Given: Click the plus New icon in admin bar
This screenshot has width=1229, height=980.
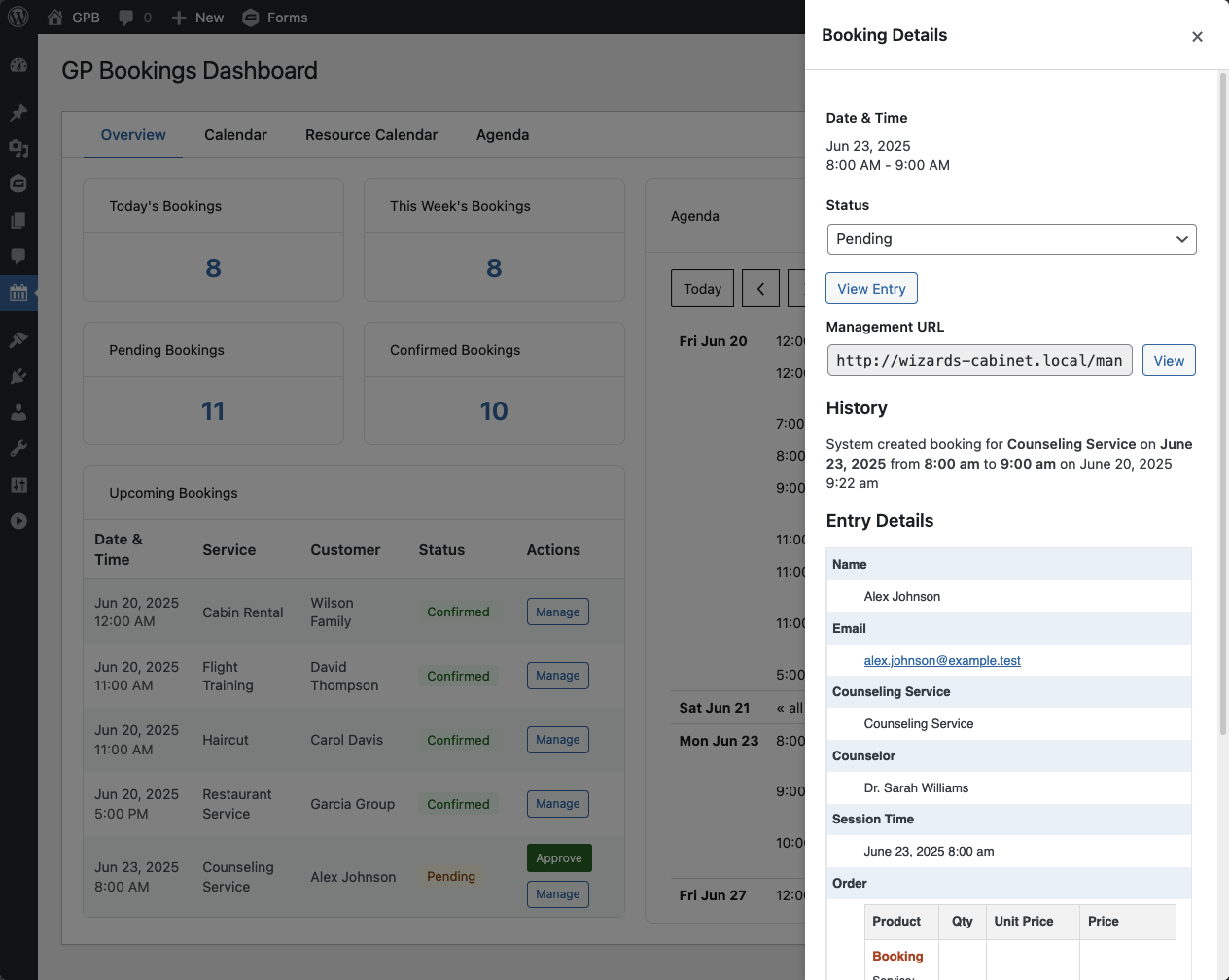Looking at the screenshot, I should [x=179, y=17].
